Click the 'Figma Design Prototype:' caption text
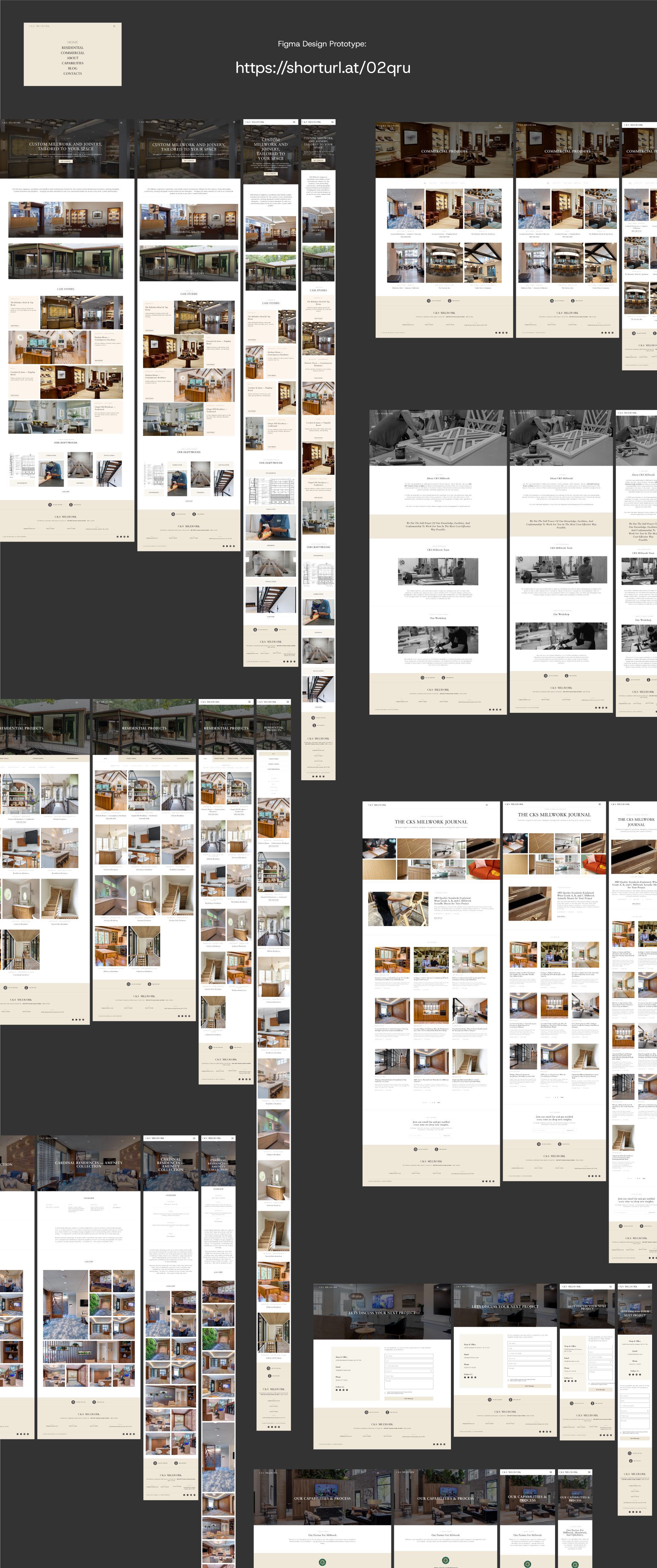Viewport: 657px width, 1568px height. coord(322,44)
